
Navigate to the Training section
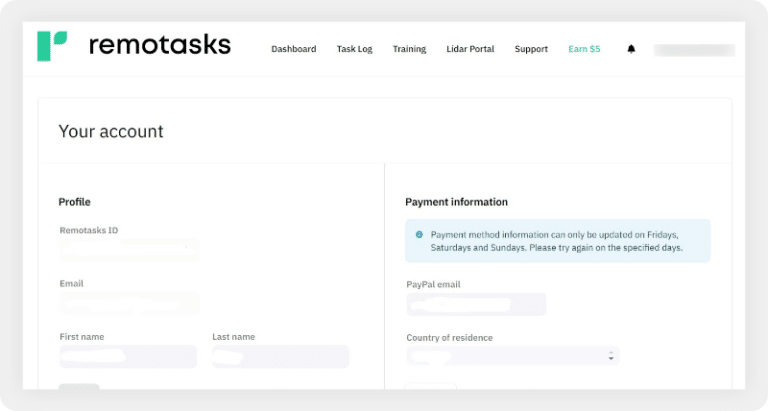pos(409,49)
